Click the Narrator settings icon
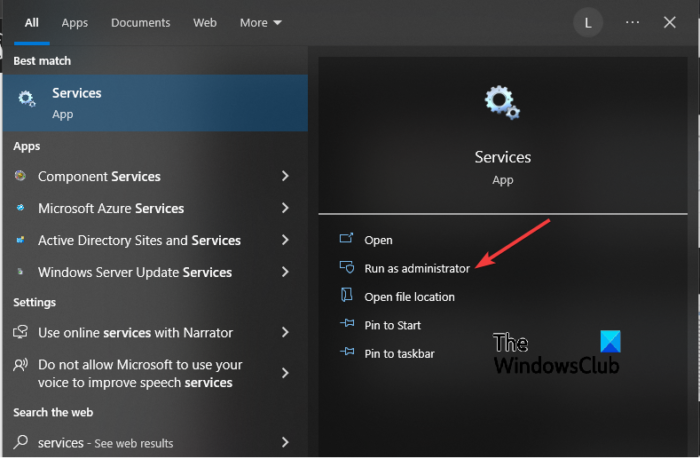 (20, 332)
